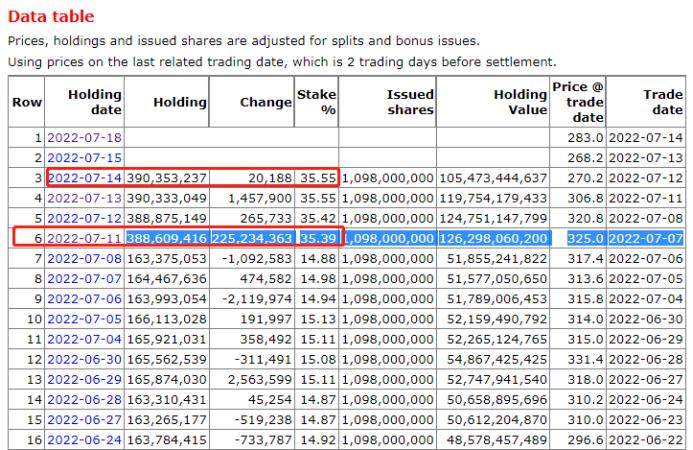
Task: Open holding date 2022-06-28
Action: click(x=84, y=400)
